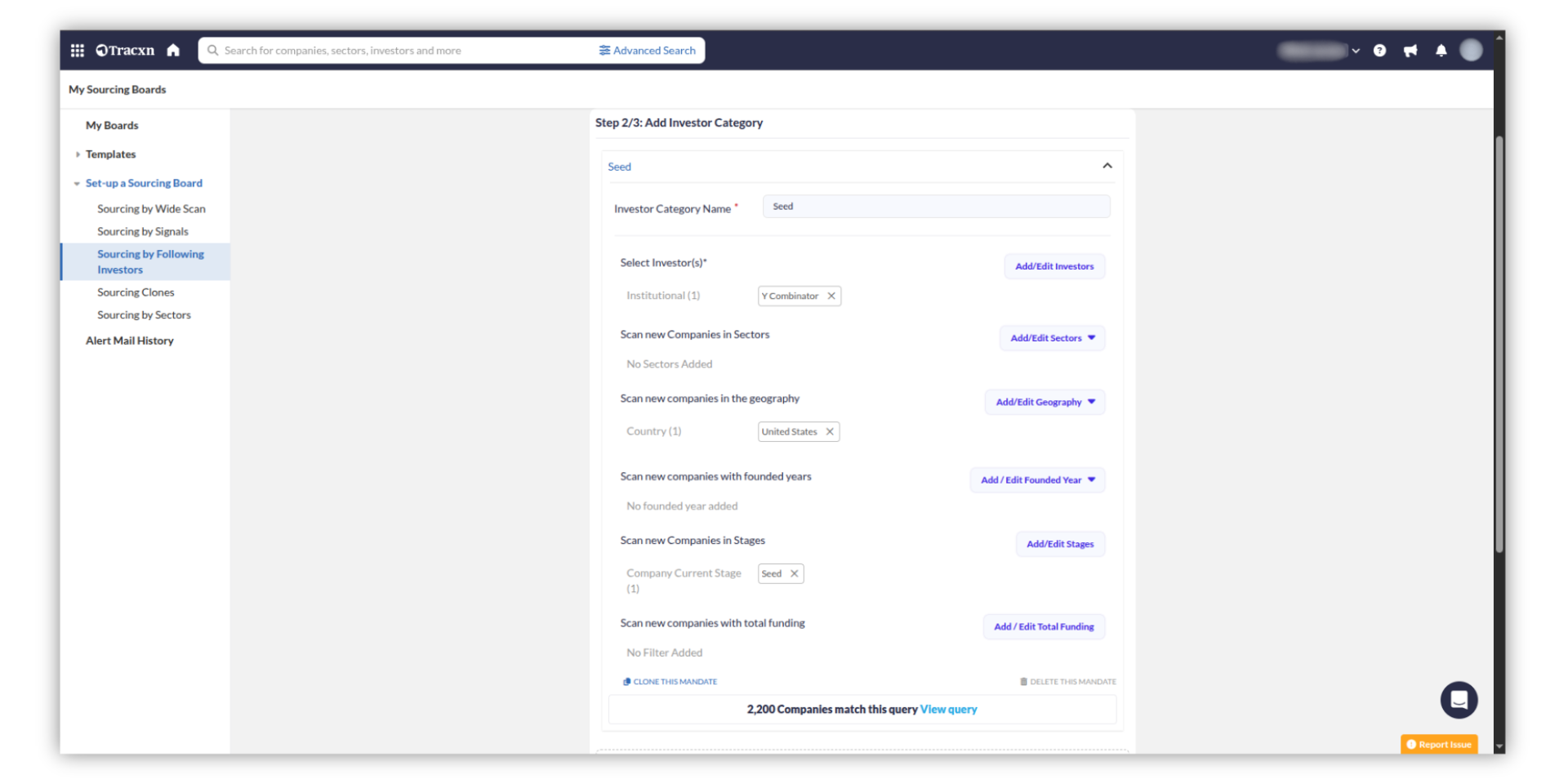Open Alert Mail History
Screen dimensions: 1568x784
130,341
